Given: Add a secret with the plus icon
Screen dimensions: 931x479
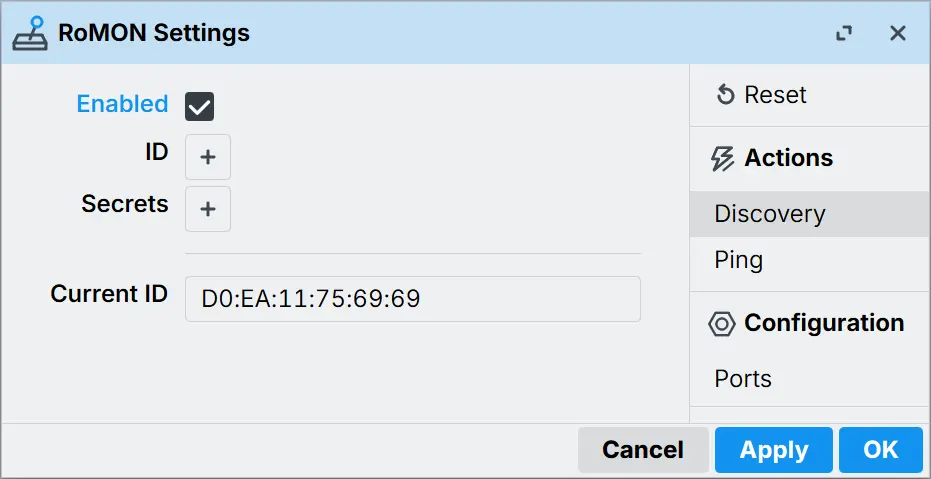Looking at the screenshot, I should pyautogui.click(x=208, y=209).
